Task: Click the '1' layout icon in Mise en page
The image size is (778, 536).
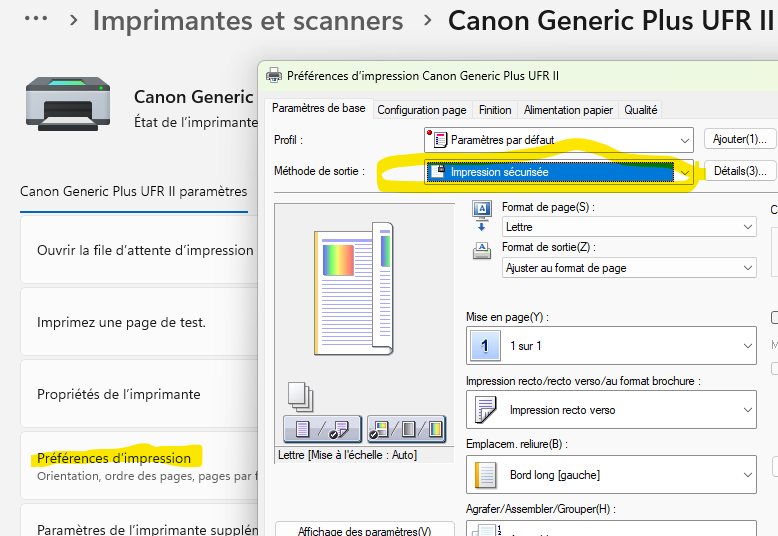Action: click(x=485, y=345)
